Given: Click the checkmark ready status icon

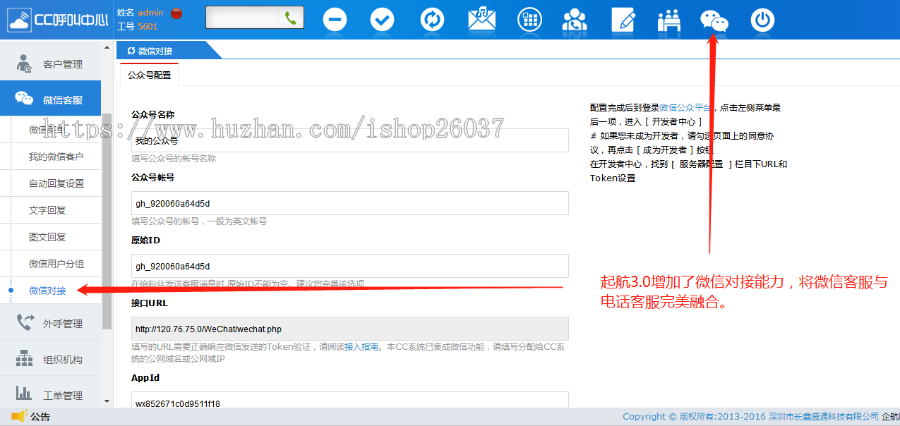Looking at the screenshot, I should [x=382, y=20].
